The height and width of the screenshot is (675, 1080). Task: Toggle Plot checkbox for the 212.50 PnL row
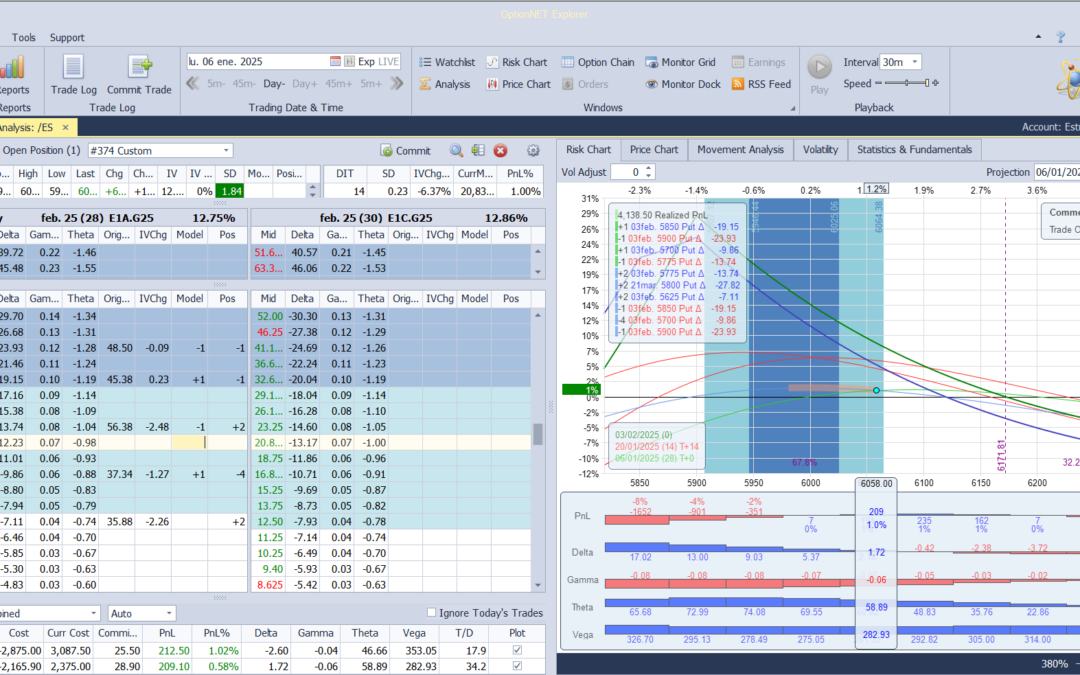[x=517, y=650]
